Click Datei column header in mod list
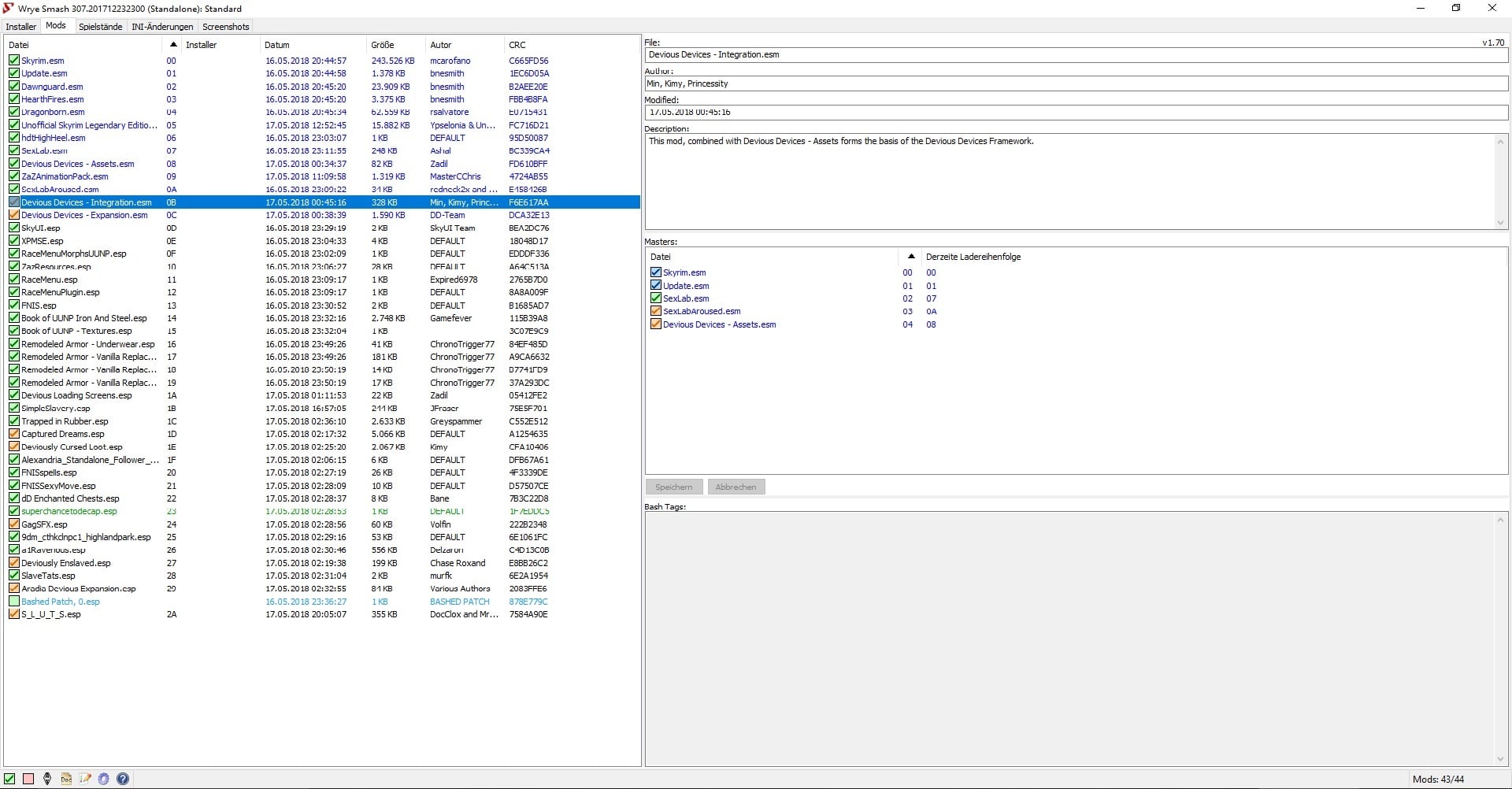The width and height of the screenshot is (1512, 789). [83, 45]
